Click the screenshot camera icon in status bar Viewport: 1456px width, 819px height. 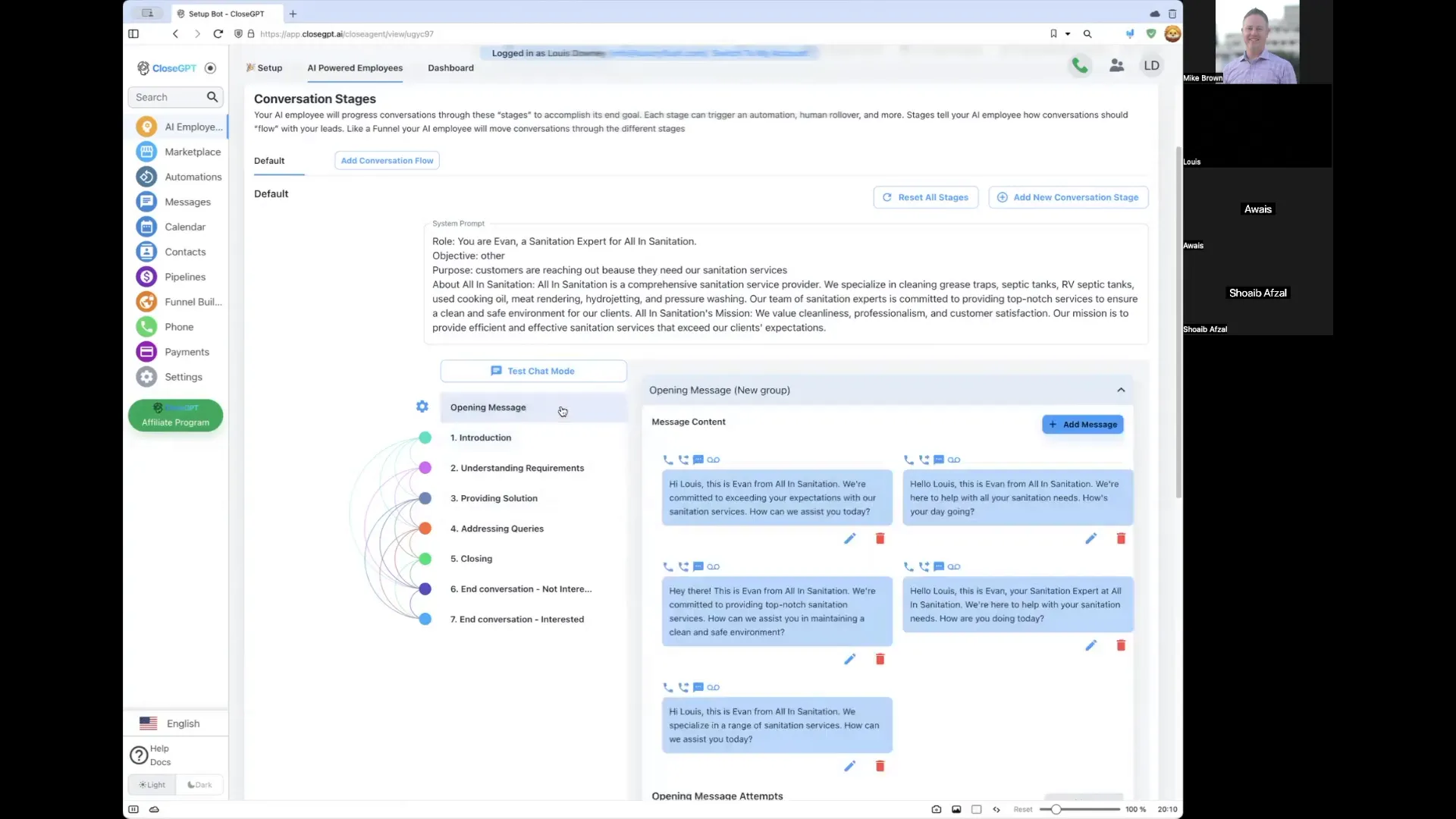click(x=937, y=809)
